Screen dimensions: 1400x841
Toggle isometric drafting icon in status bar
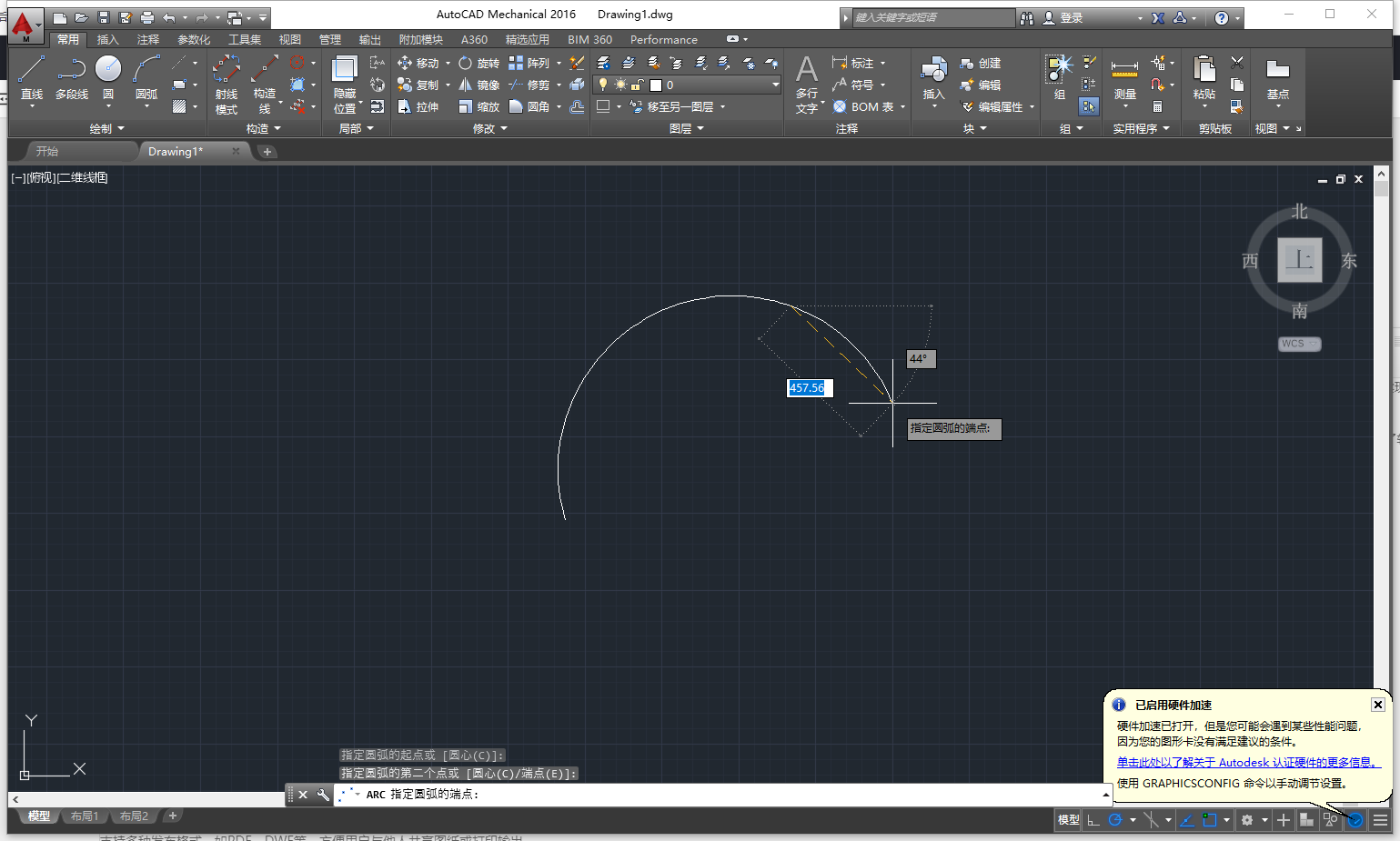point(1151,820)
